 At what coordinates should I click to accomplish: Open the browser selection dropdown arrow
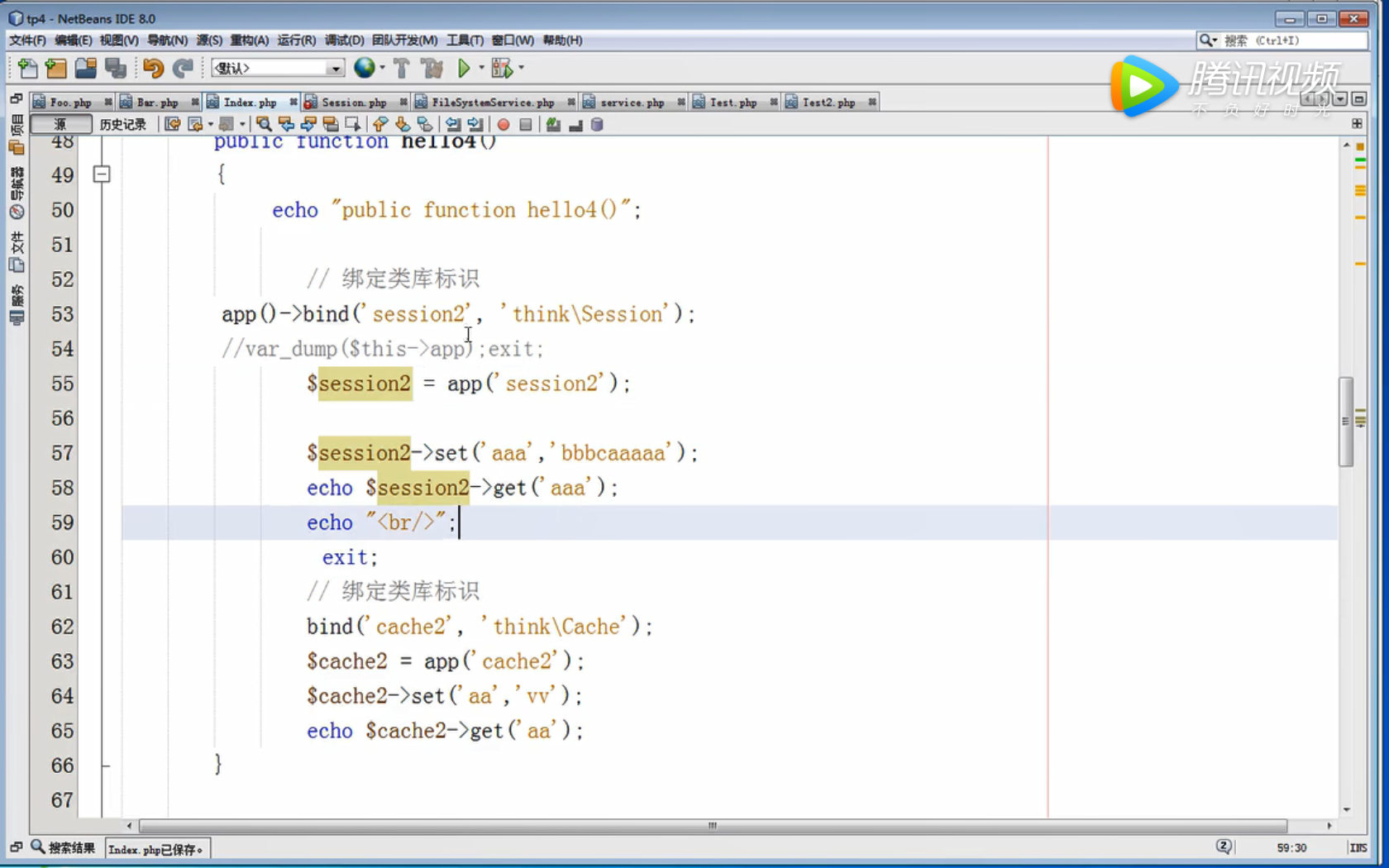pyautogui.click(x=382, y=69)
